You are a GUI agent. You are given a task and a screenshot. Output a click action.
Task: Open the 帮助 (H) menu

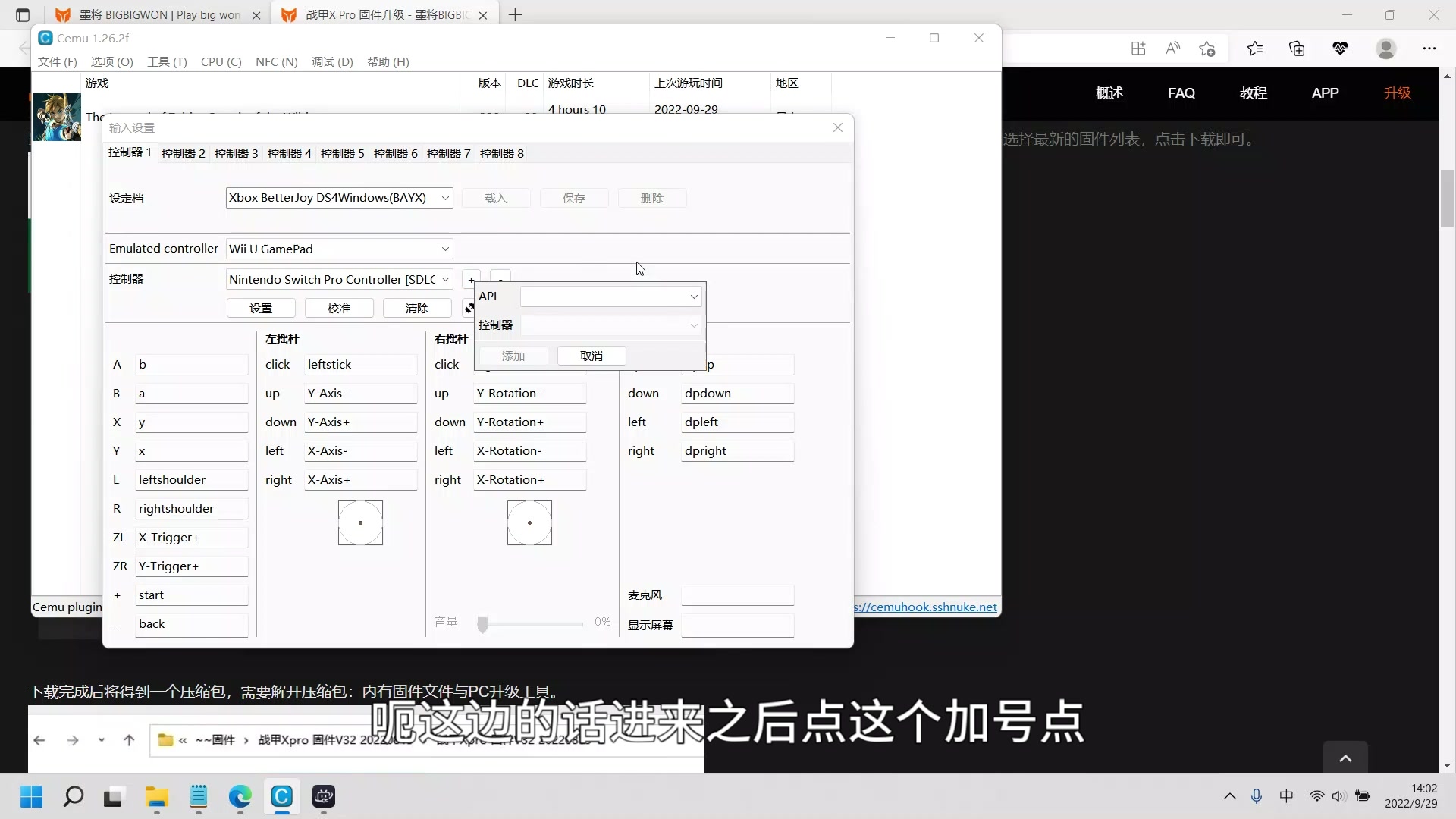(x=388, y=61)
